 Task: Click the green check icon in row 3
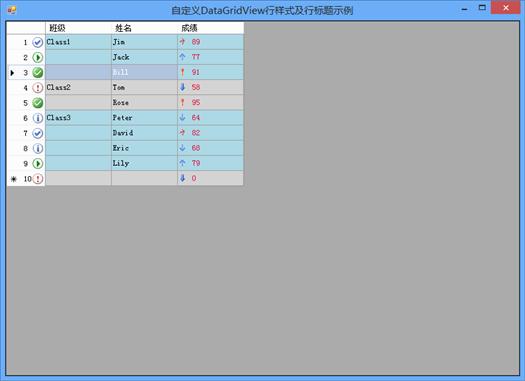tap(38, 73)
